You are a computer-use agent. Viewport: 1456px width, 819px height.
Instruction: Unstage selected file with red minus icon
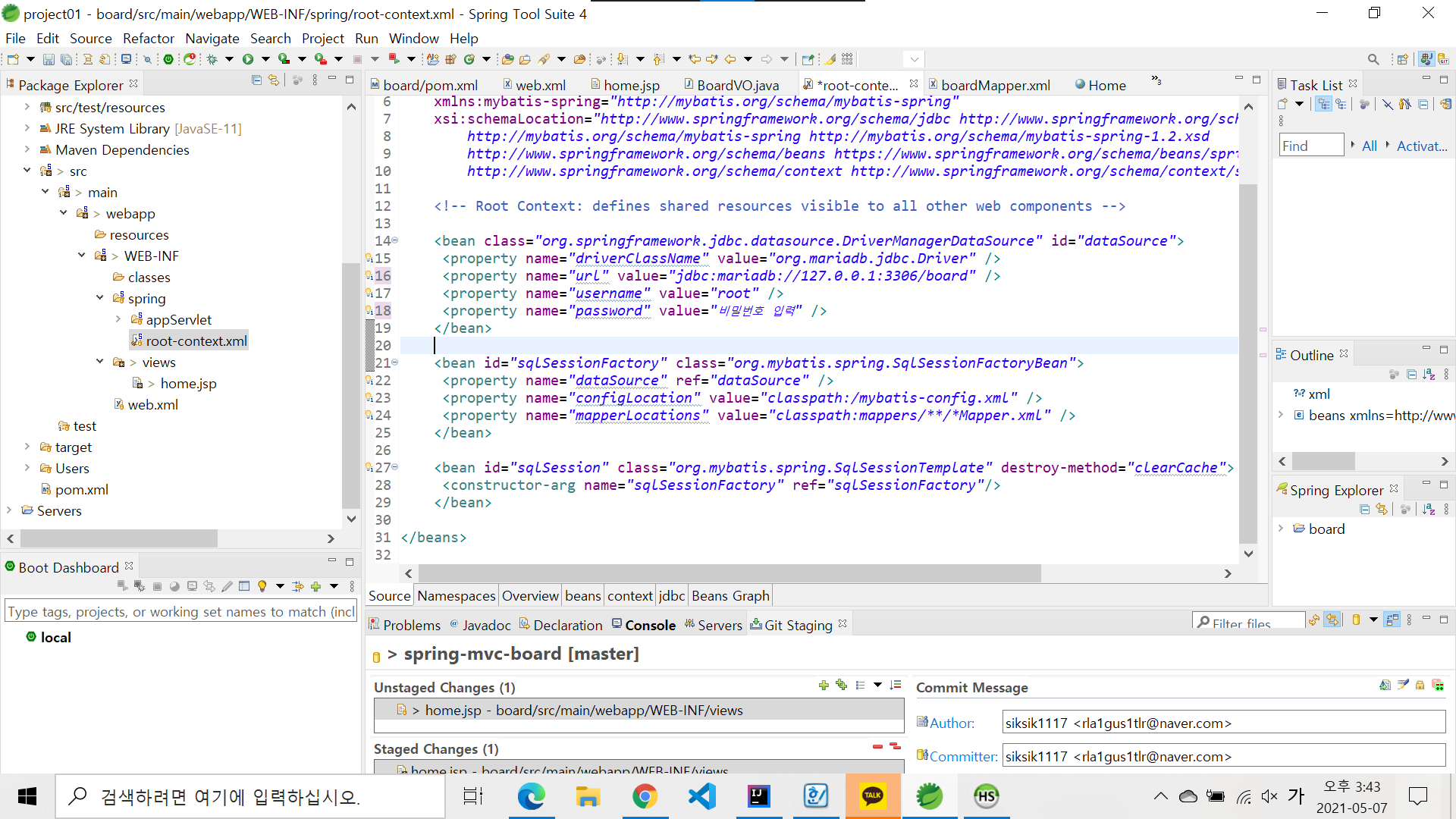877,747
